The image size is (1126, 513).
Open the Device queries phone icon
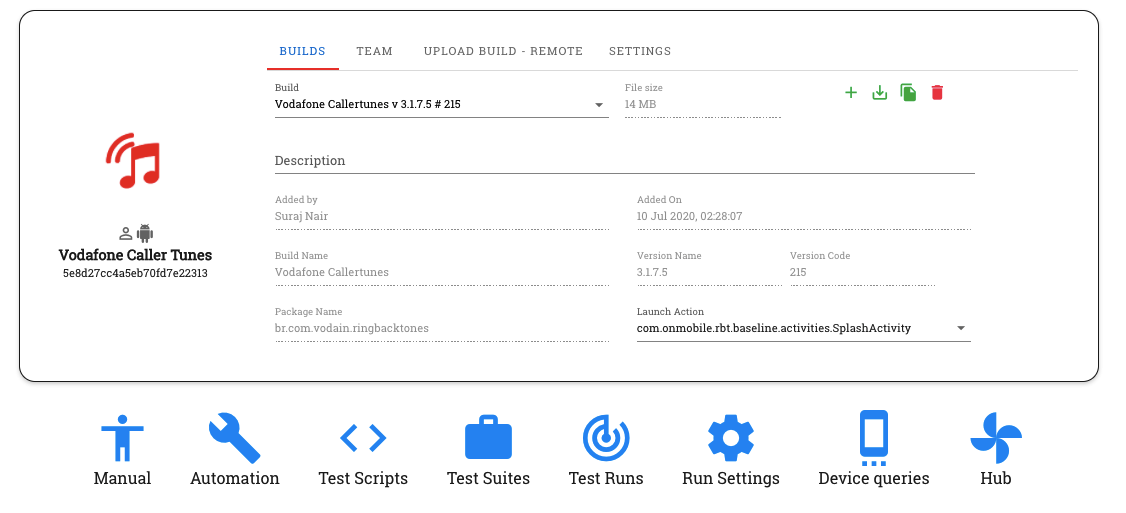pyautogui.click(x=874, y=438)
